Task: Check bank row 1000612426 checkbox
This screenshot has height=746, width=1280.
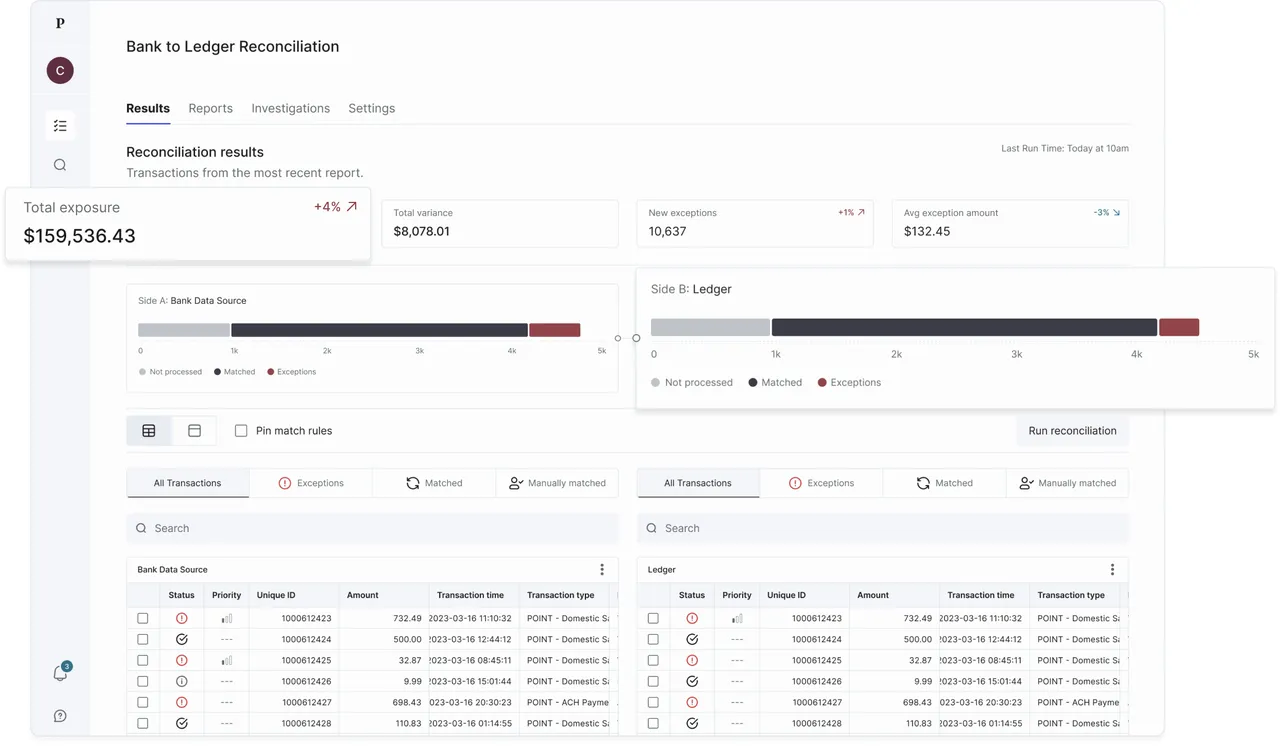Action: (143, 682)
